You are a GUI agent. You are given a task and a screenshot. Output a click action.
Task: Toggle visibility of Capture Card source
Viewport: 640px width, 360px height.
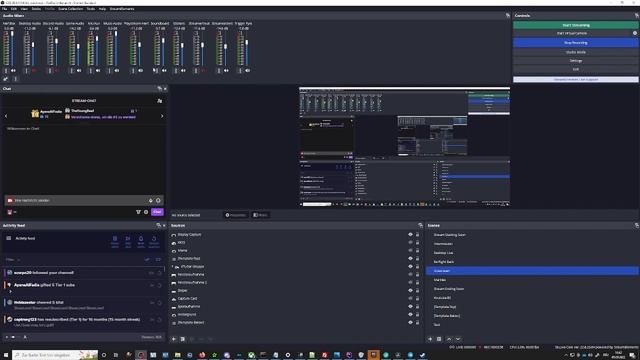coord(410,298)
